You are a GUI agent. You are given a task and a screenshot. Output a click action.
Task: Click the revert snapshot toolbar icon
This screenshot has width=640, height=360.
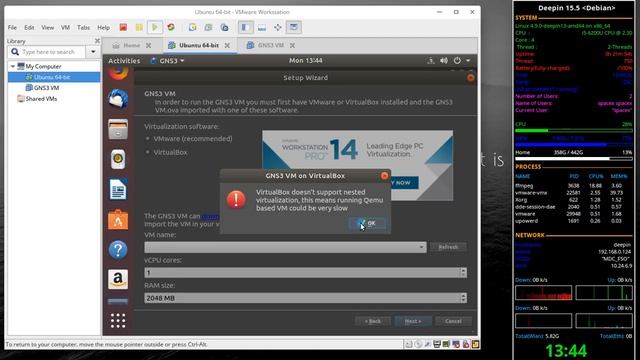pyautogui.click(x=209, y=27)
